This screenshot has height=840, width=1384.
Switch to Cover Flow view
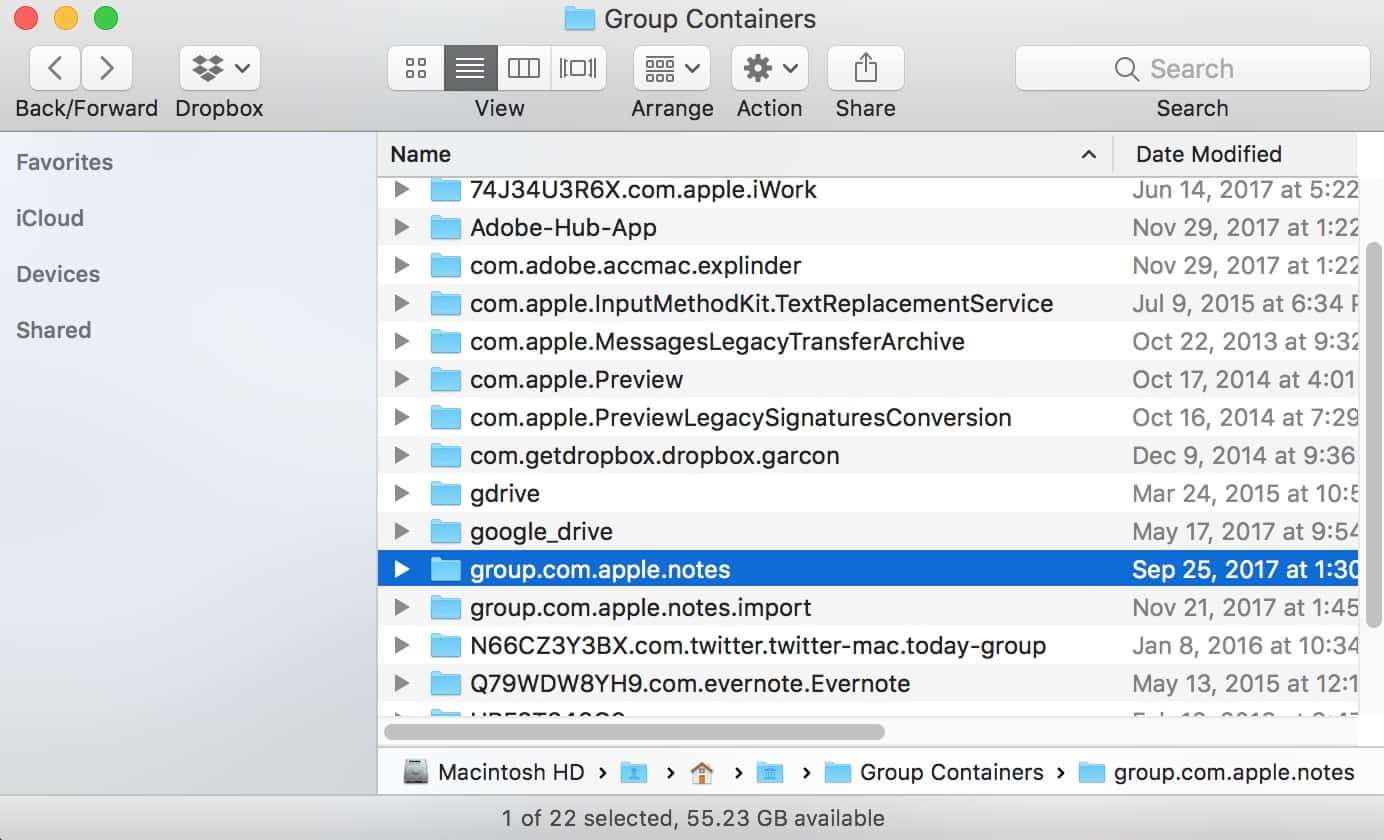click(578, 68)
